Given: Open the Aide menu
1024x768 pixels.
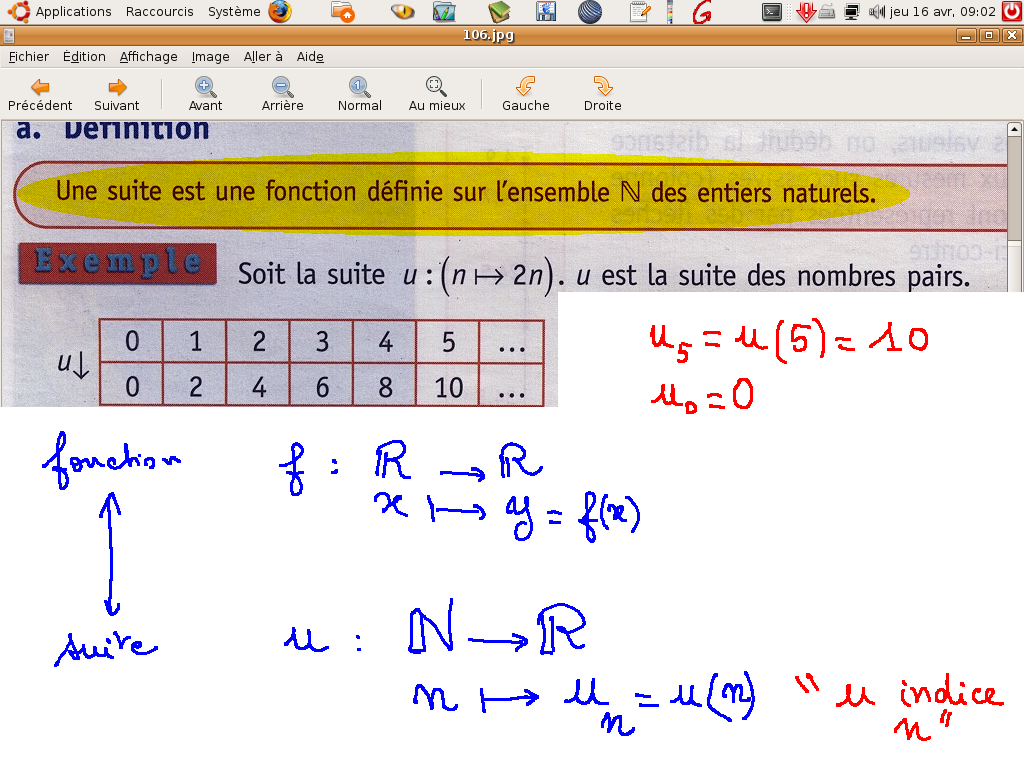Looking at the screenshot, I should (x=310, y=57).
